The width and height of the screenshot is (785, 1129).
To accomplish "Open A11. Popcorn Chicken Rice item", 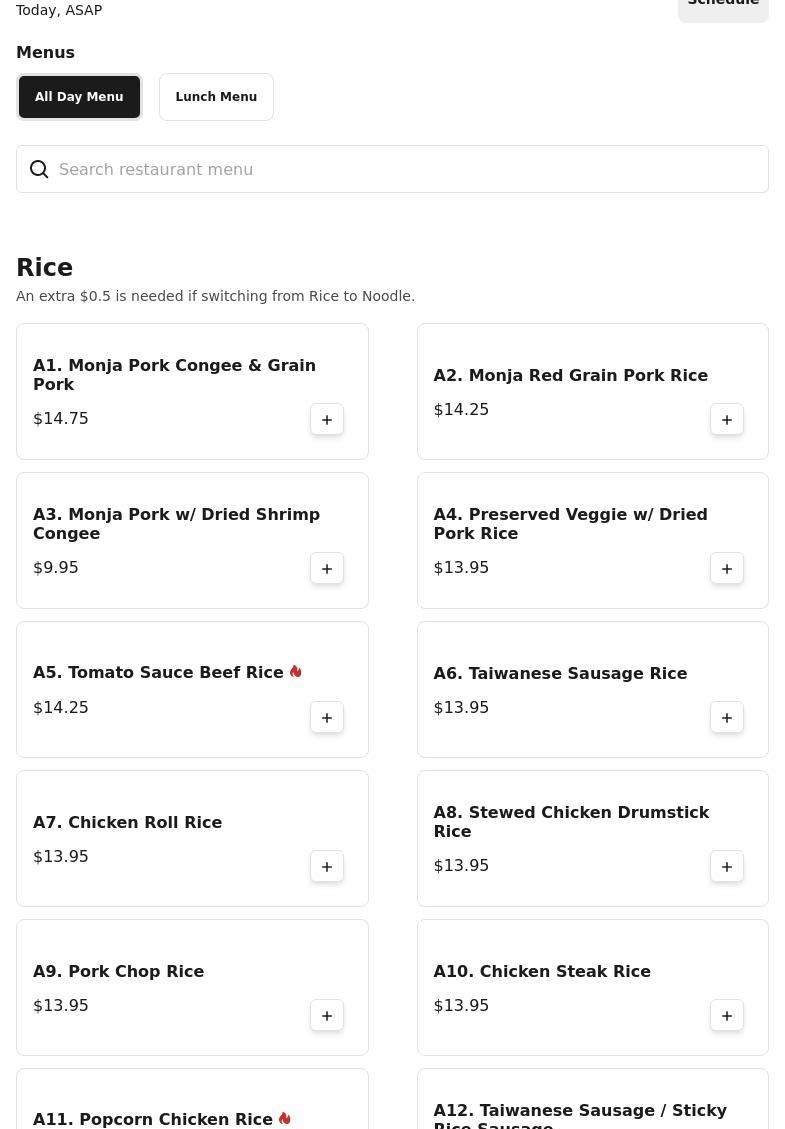I will coord(153,1119).
